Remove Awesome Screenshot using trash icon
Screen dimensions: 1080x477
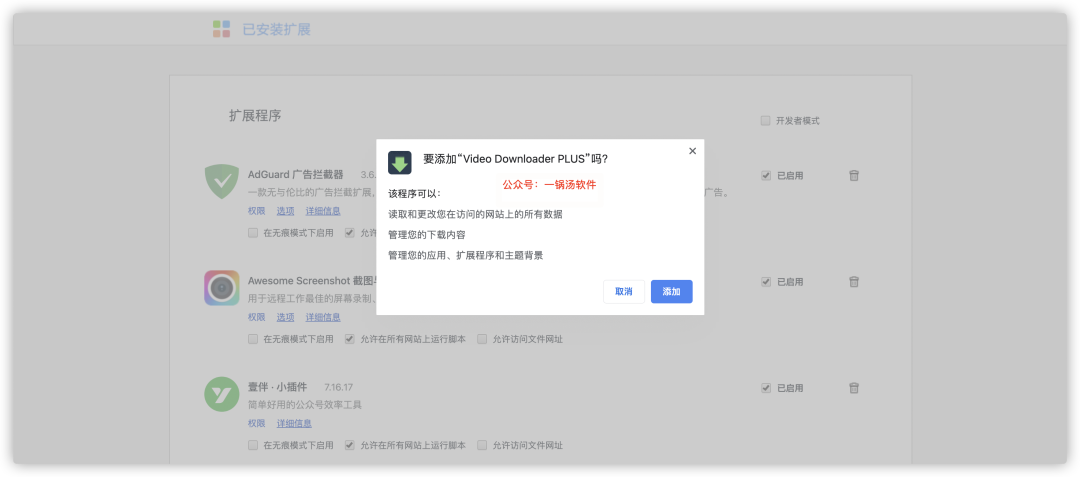(854, 282)
